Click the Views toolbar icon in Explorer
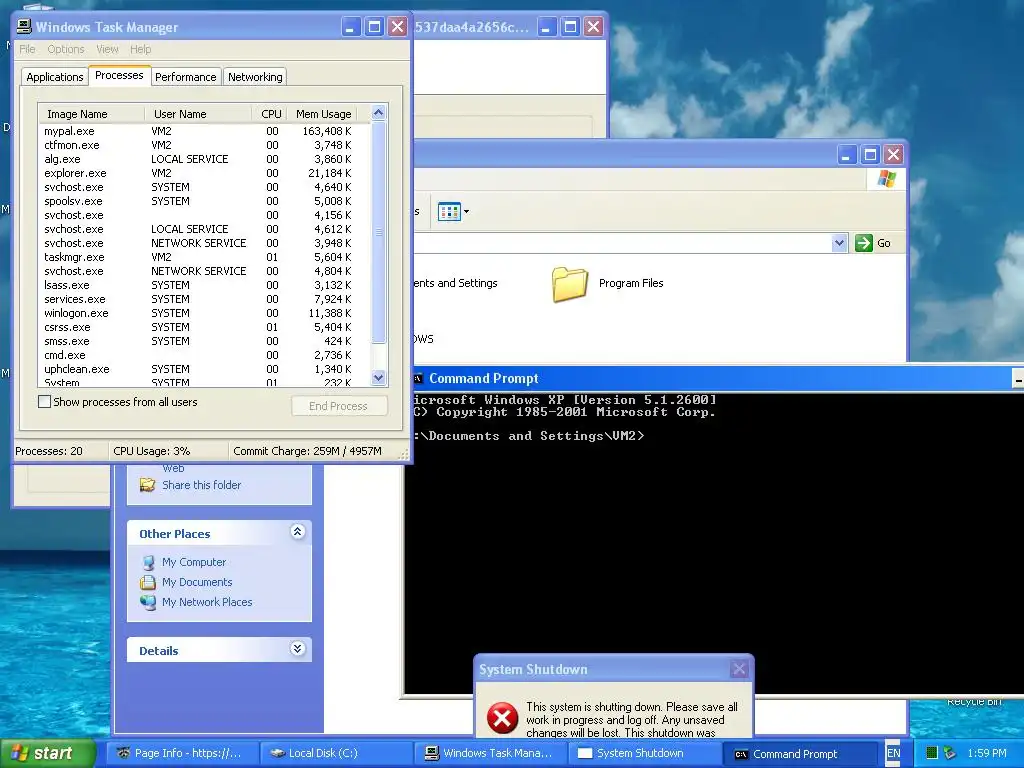The width and height of the screenshot is (1024, 768). tap(449, 212)
